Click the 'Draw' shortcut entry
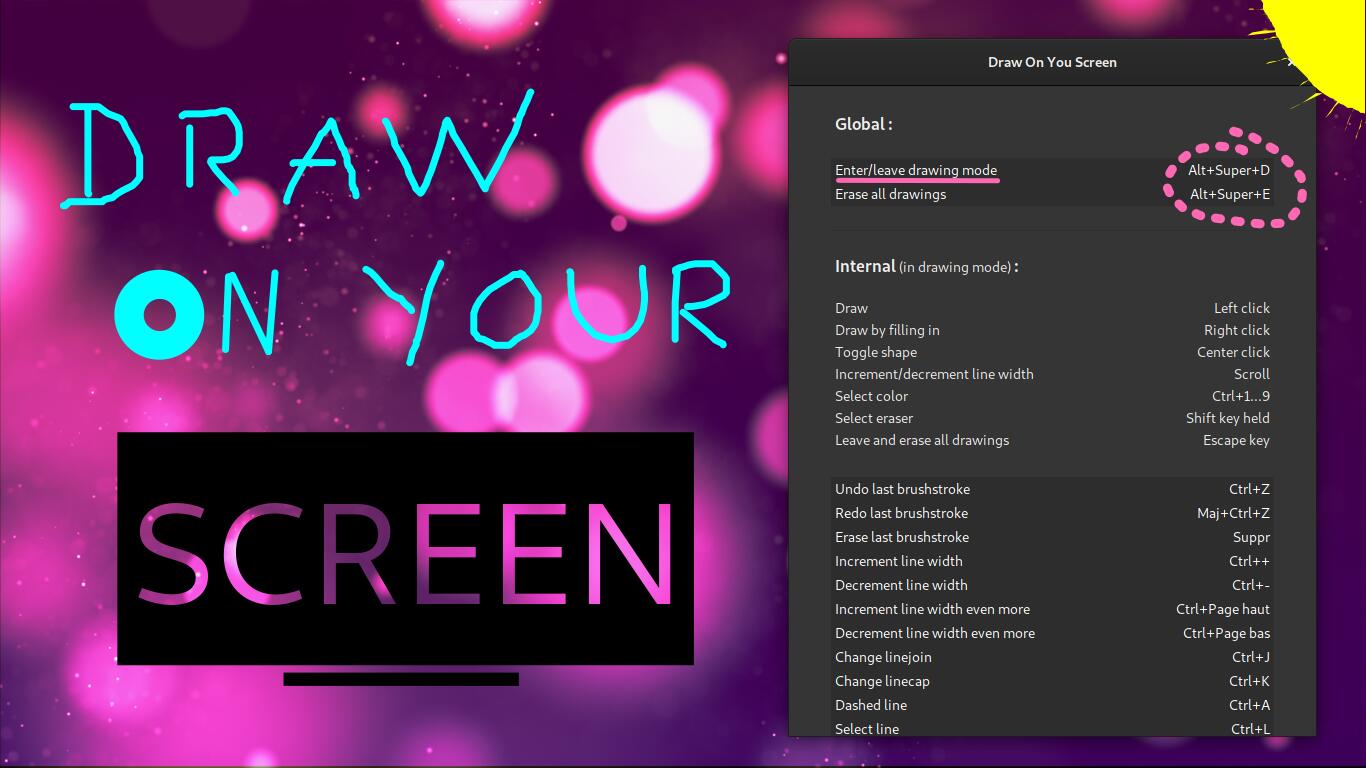 coord(851,308)
